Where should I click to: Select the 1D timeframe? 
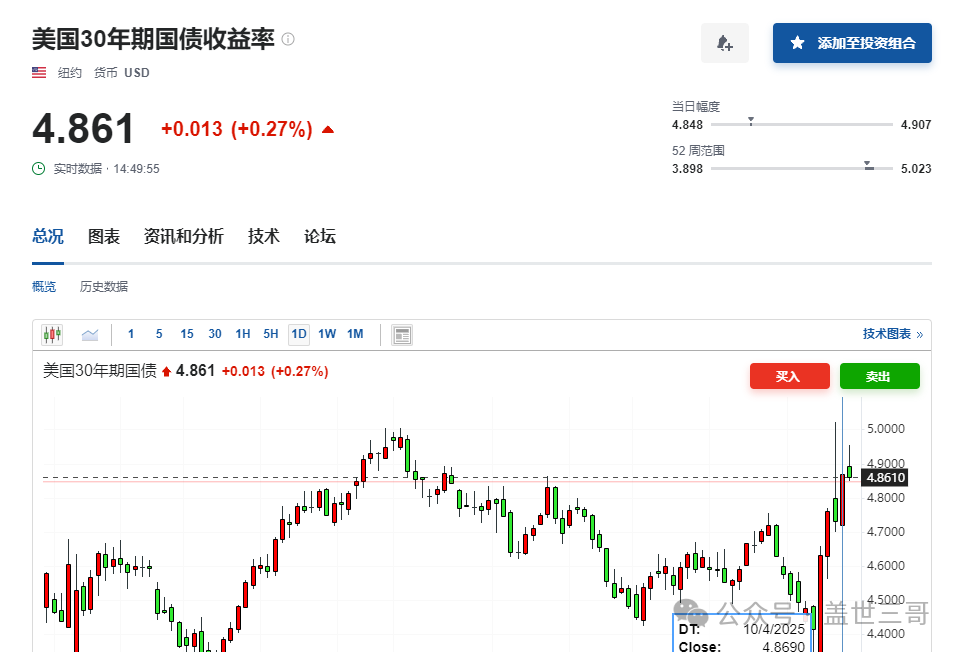pos(298,334)
